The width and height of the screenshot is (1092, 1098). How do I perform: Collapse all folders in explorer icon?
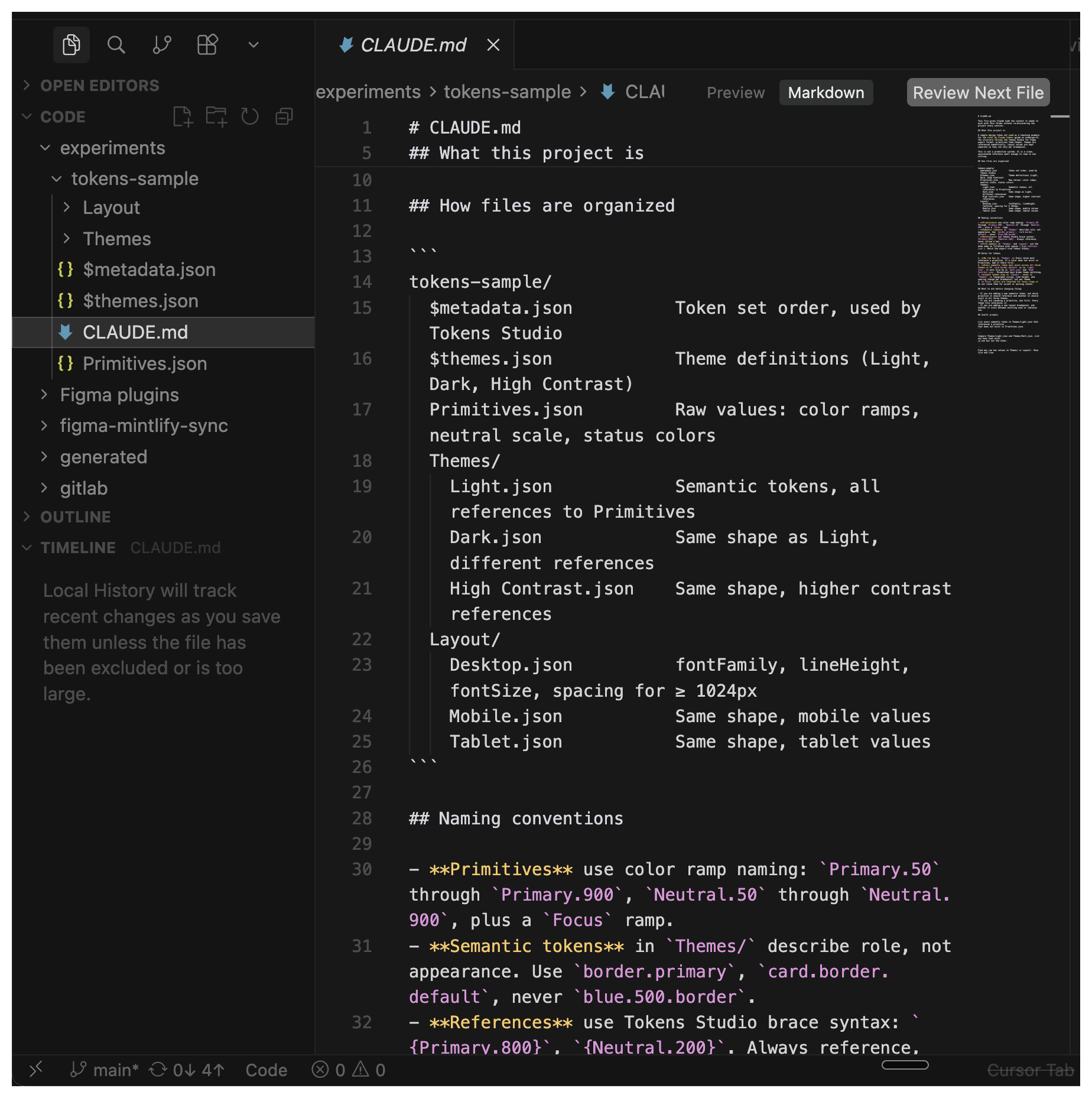point(284,116)
